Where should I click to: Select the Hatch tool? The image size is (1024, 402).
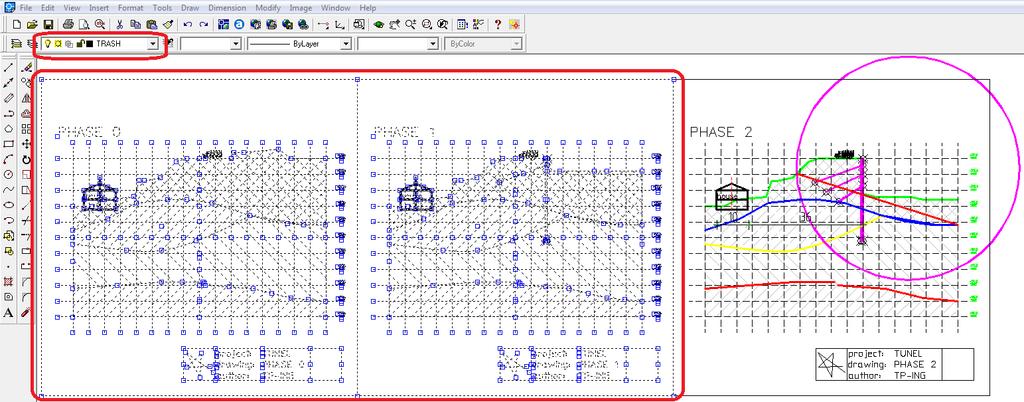point(8,282)
